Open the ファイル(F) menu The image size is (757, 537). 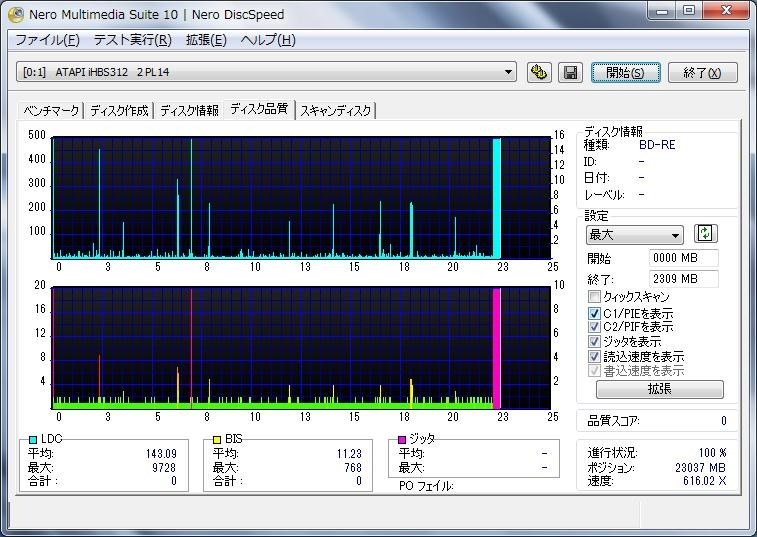[47, 40]
